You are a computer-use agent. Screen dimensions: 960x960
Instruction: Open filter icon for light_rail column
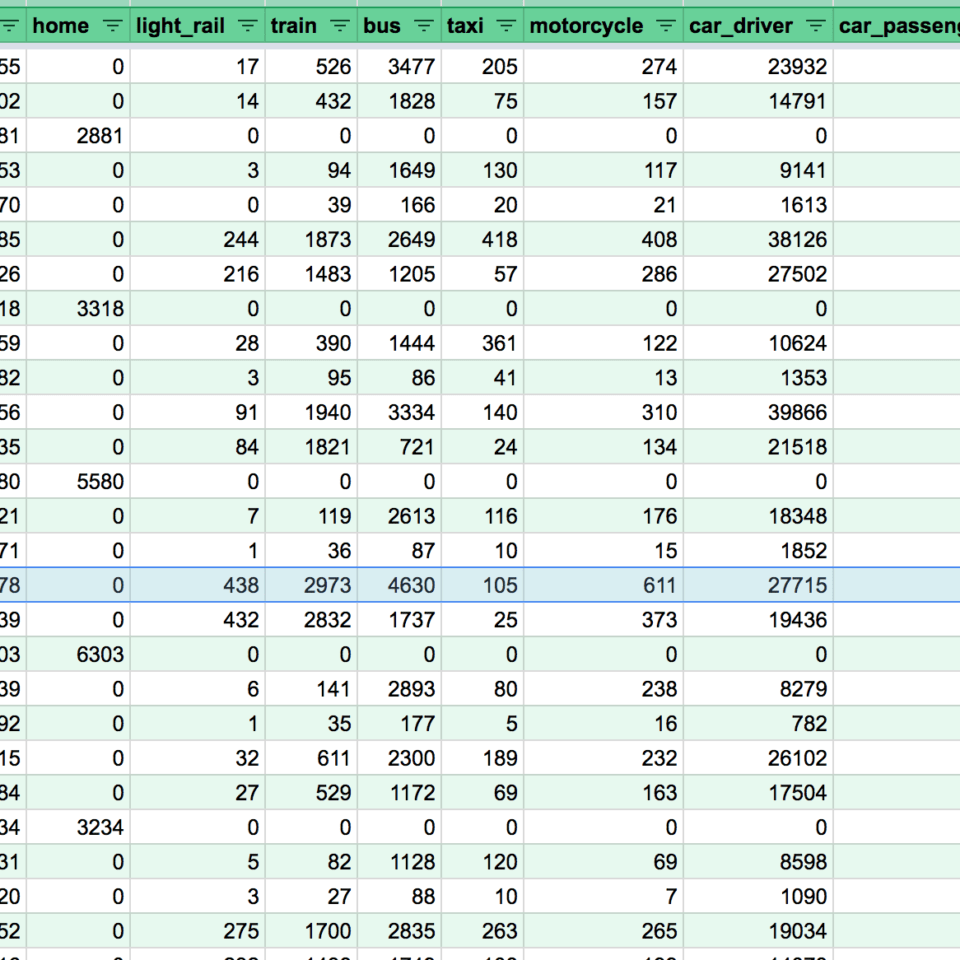coord(248,26)
